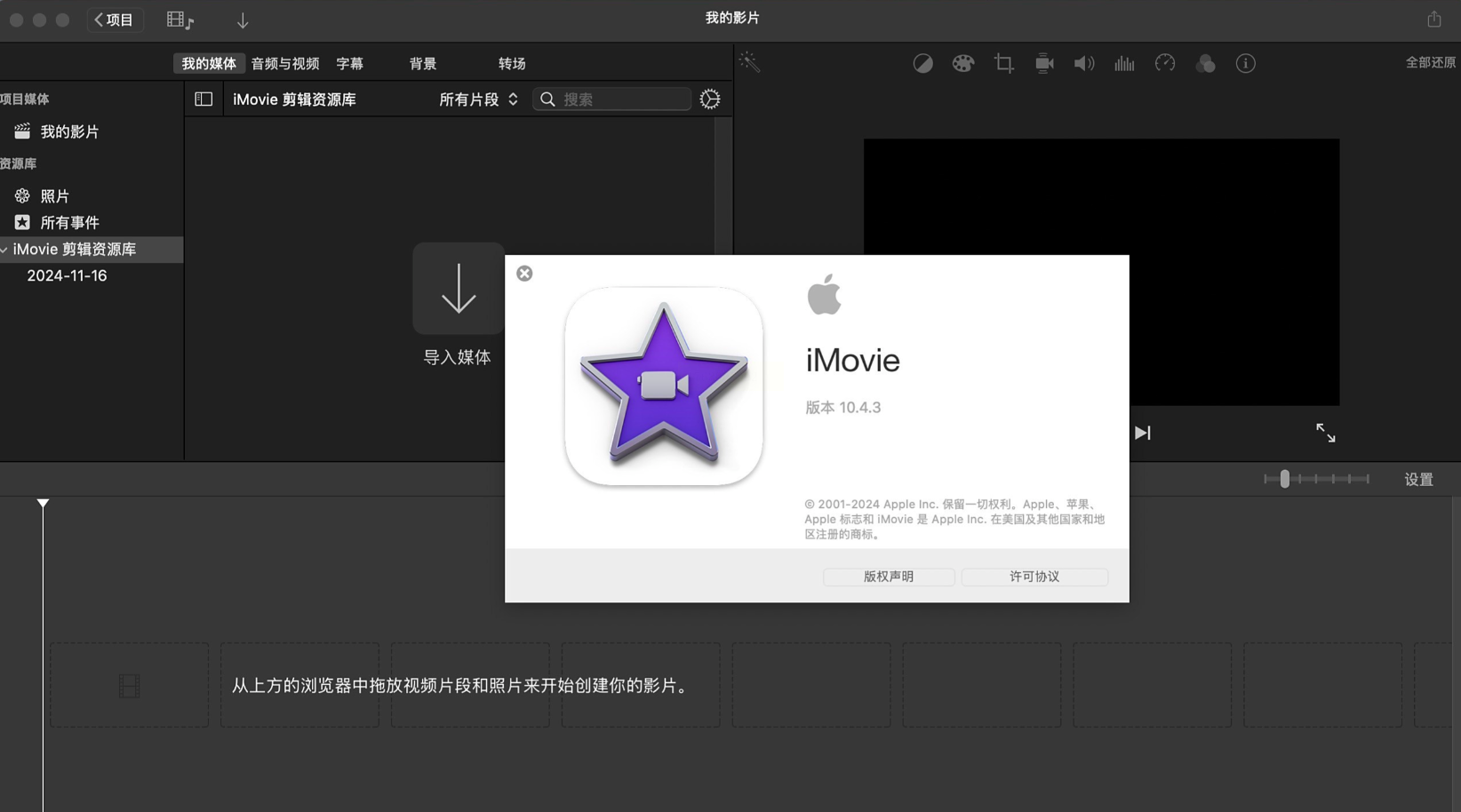Screen dimensions: 1461x812
Task: Show clip information icon
Action: coord(1246,63)
